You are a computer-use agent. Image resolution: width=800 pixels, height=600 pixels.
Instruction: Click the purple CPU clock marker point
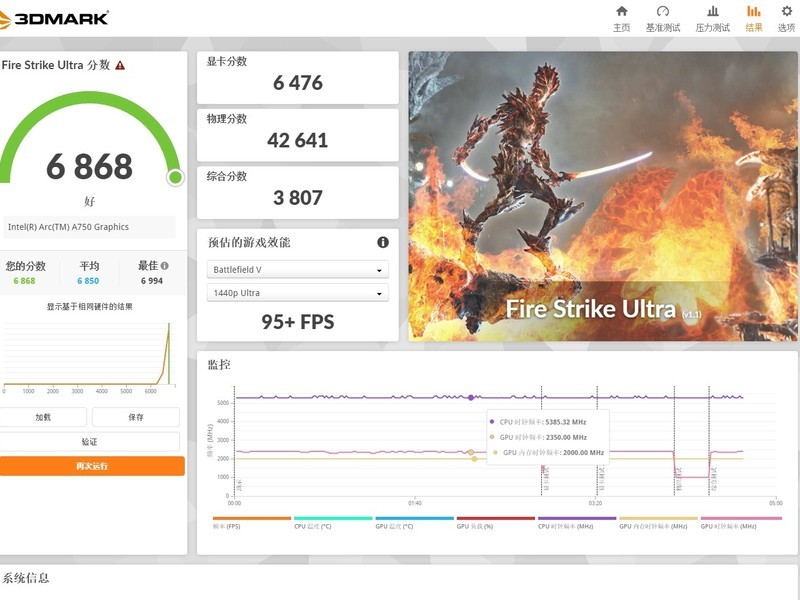(471, 397)
